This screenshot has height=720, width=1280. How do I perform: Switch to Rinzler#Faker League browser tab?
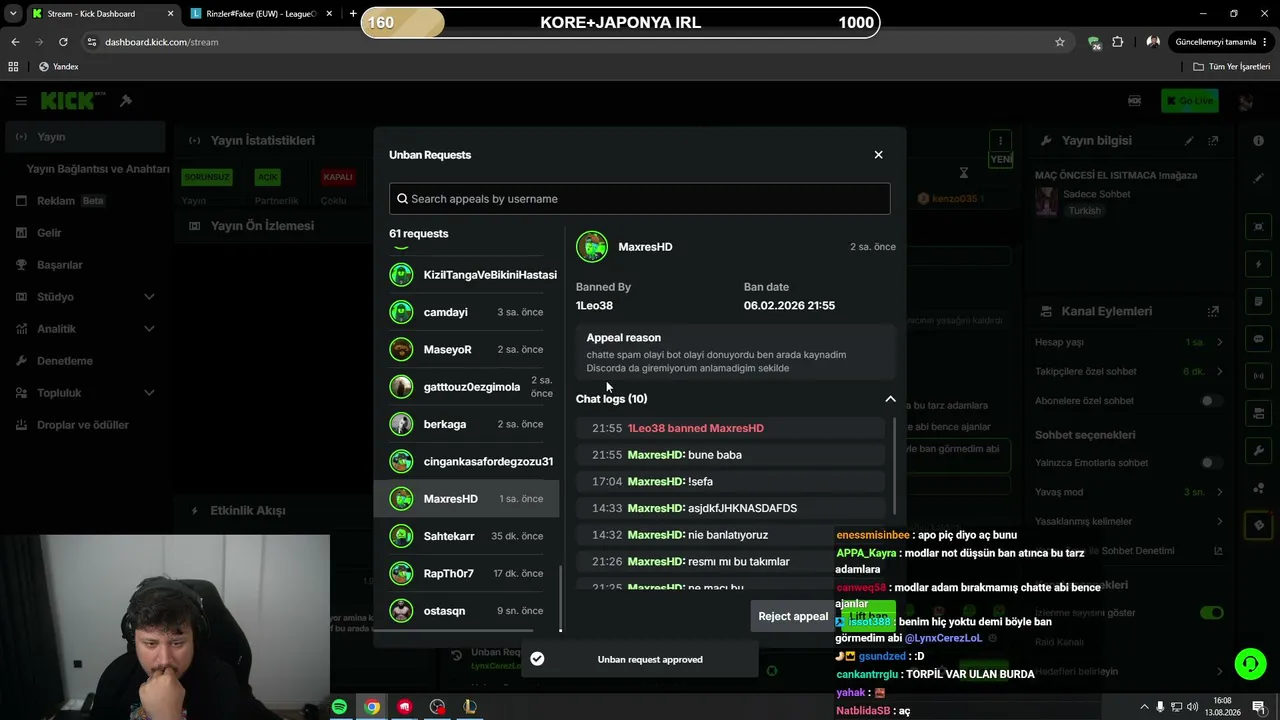(262, 14)
